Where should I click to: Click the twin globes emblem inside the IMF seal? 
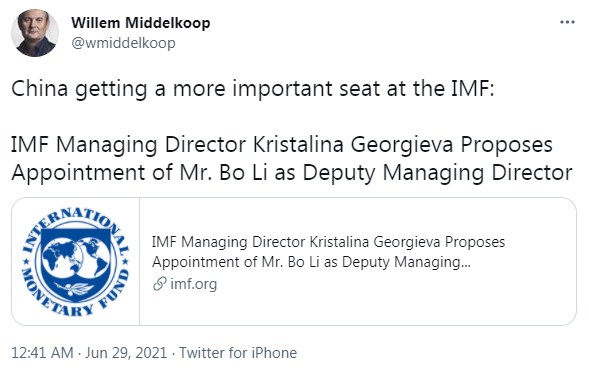(x=76, y=255)
